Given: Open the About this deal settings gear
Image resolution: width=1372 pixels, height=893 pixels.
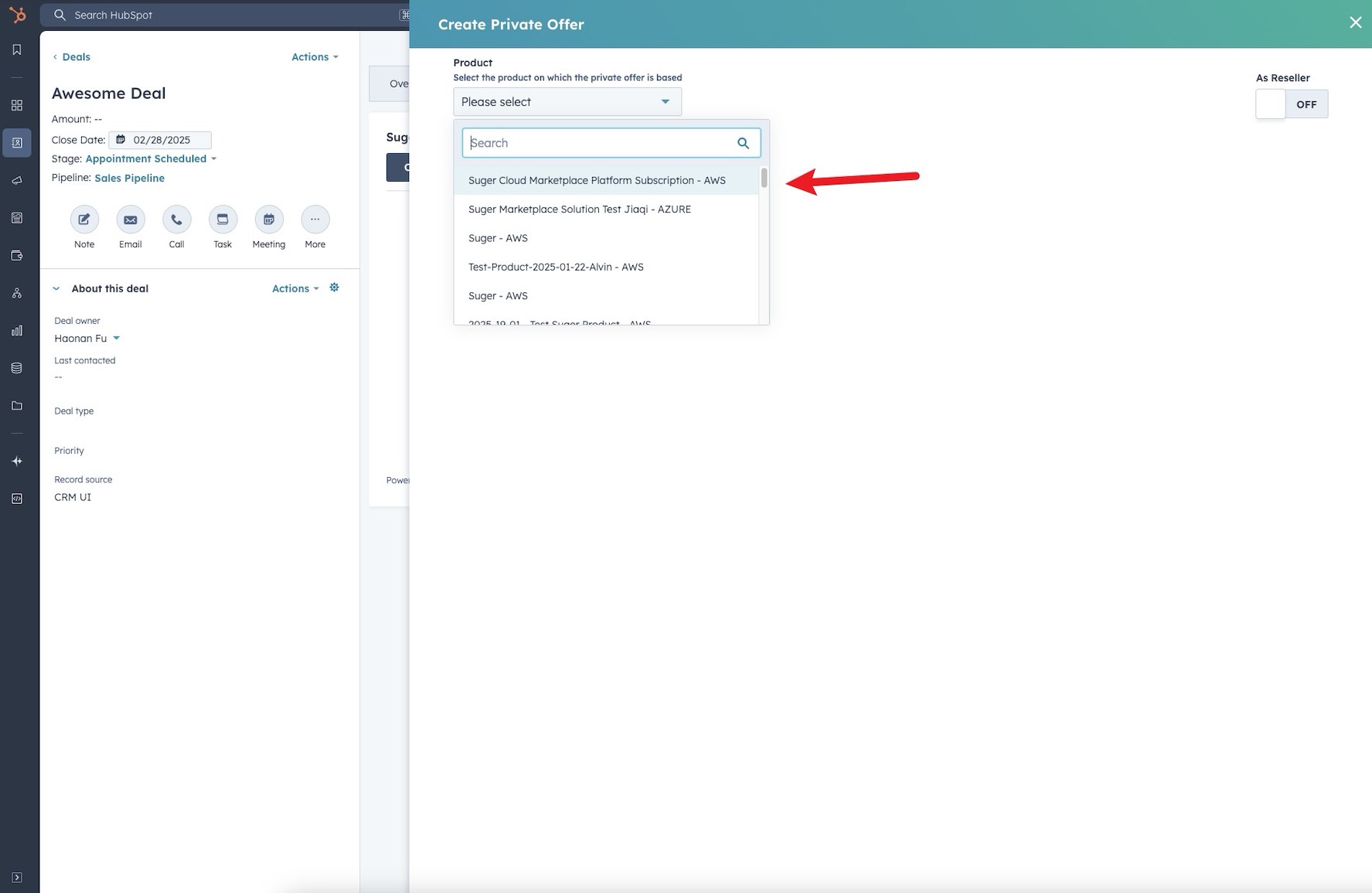Looking at the screenshot, I should [334, 288].
